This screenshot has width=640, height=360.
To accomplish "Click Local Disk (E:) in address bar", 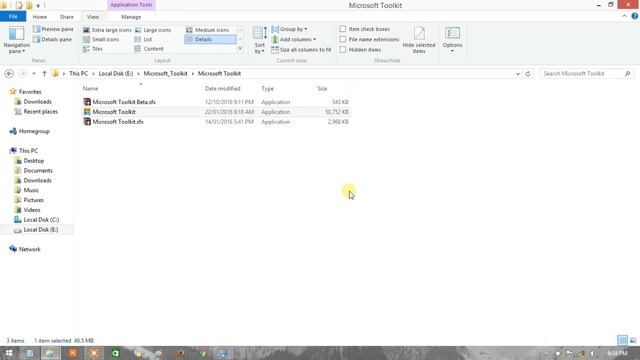I will (x=116, y=73).
